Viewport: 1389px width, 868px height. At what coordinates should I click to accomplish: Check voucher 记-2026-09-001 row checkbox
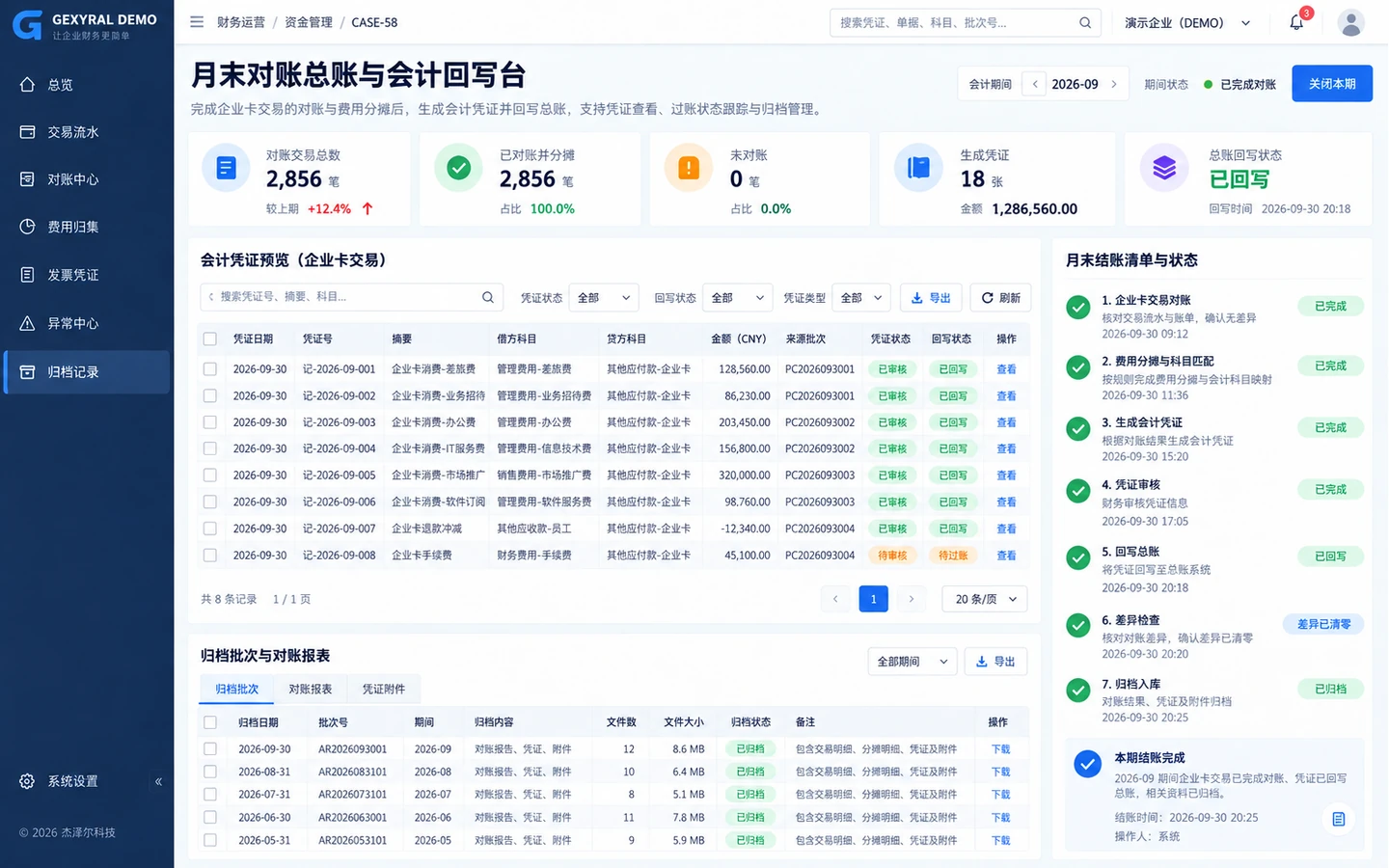click(x=209, y=369)
